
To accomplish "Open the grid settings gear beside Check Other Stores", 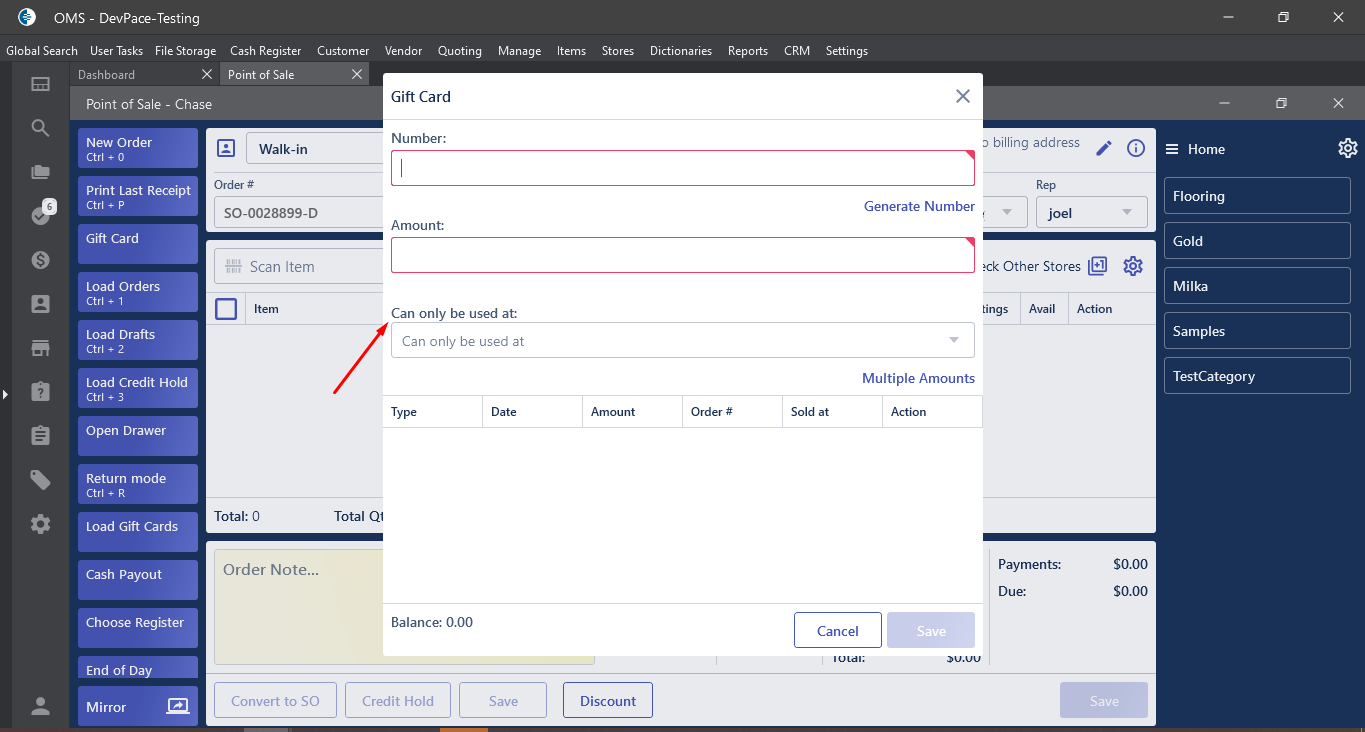I will [x=1133, y=266].
